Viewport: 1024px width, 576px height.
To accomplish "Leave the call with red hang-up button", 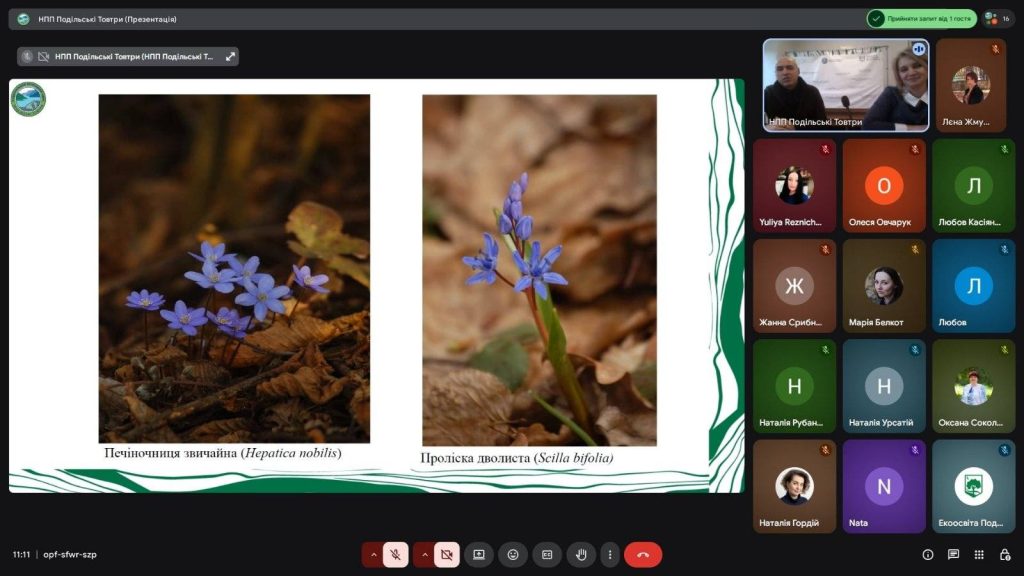I will (x=643, y=554).
